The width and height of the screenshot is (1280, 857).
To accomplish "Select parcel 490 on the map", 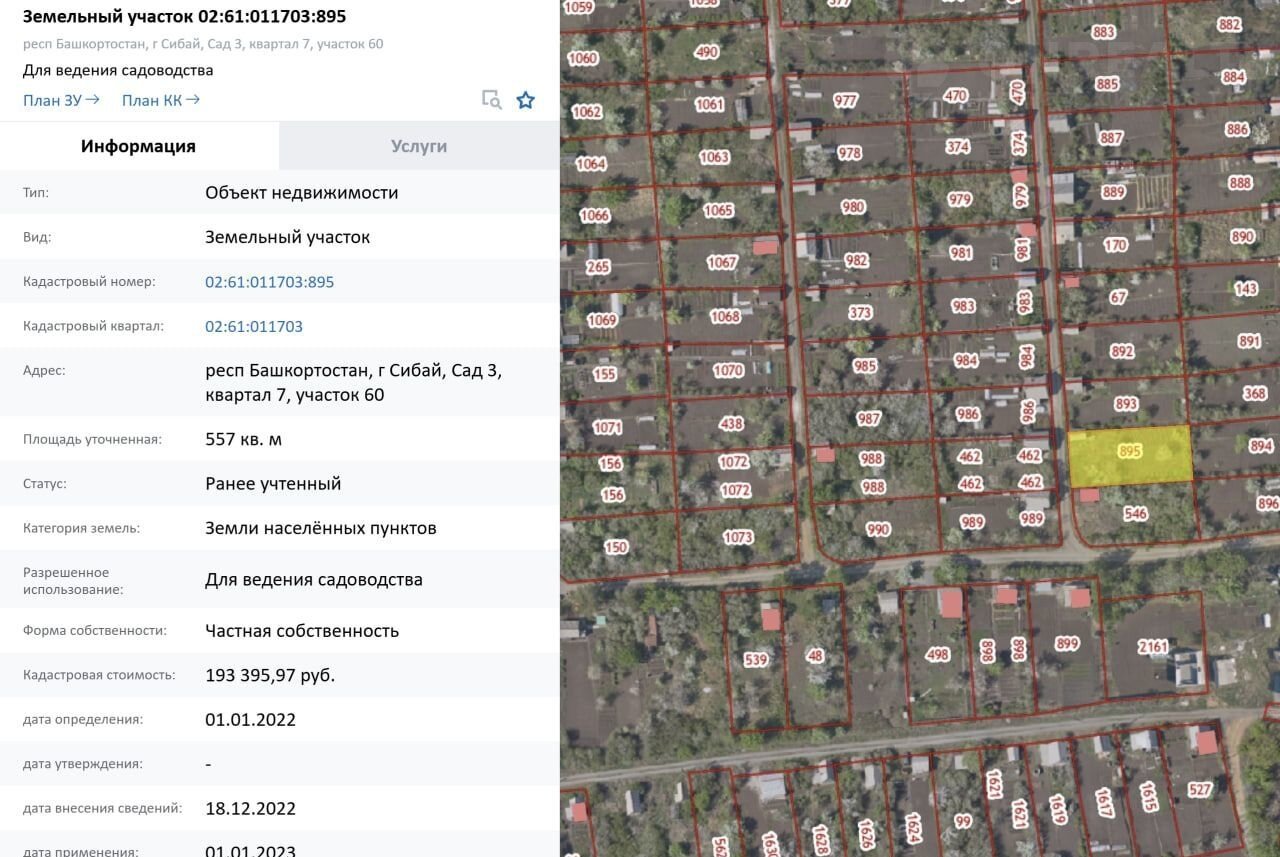I will [706, 52].
